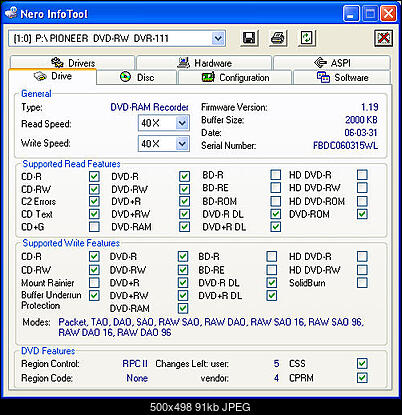Click the DVD-RAM Recorder type text
This screenshot has width=402, height=415.
[x=149, y=107]
